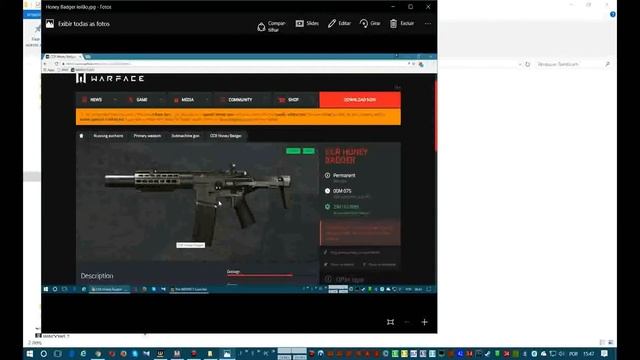Click the POR language indicator

click(573, 354)
